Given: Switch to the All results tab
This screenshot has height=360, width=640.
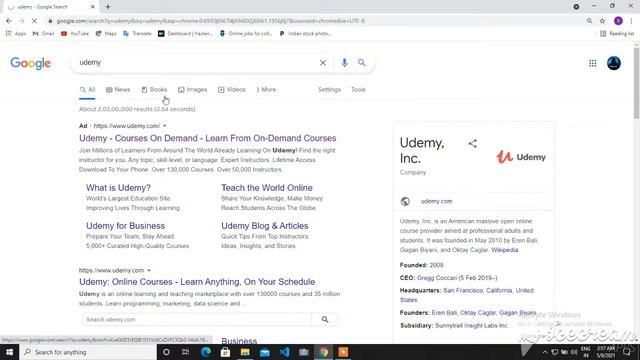Looking at the screenshot, I should click(x=87, y=90).
